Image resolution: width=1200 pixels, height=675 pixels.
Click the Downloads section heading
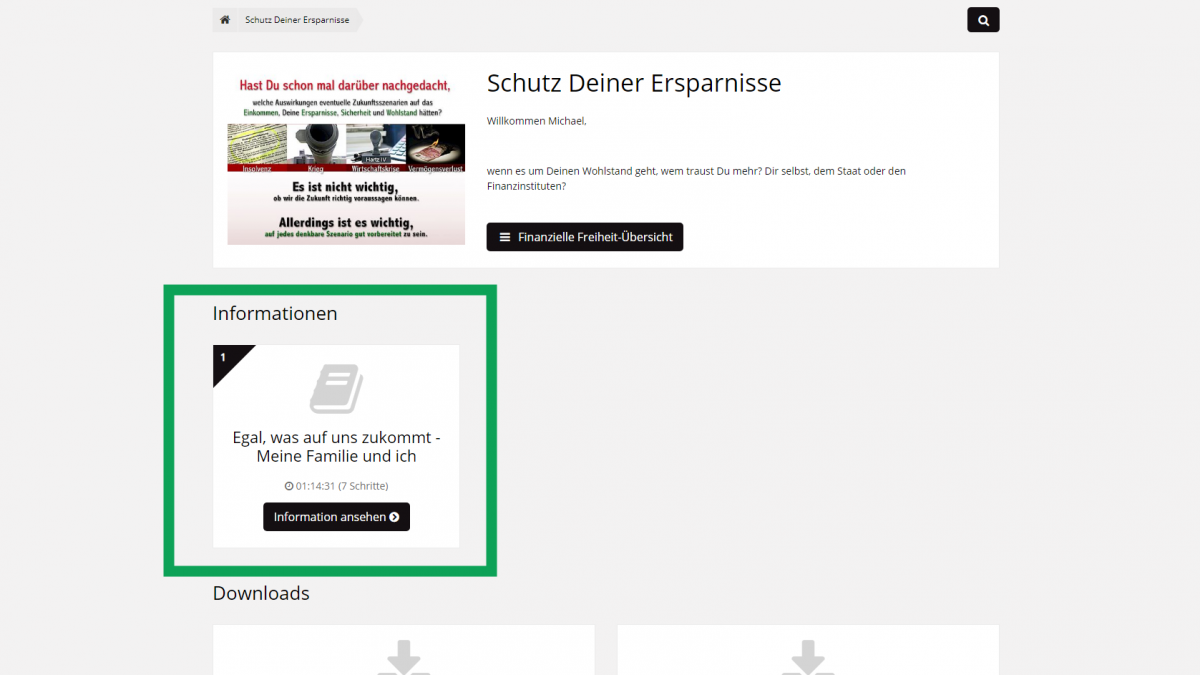tap(261, 593)
